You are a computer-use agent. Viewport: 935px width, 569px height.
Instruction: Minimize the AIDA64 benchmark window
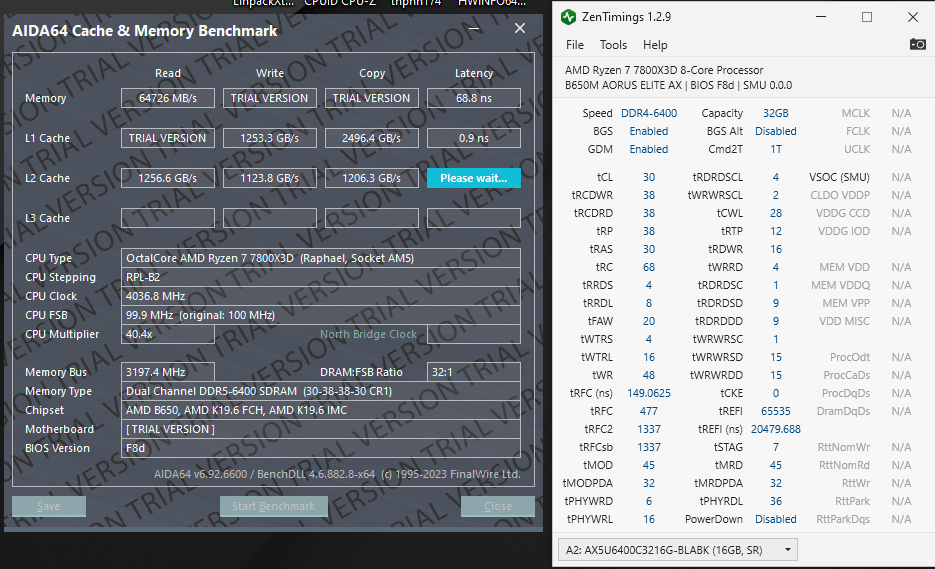click(x=474, y=28)
